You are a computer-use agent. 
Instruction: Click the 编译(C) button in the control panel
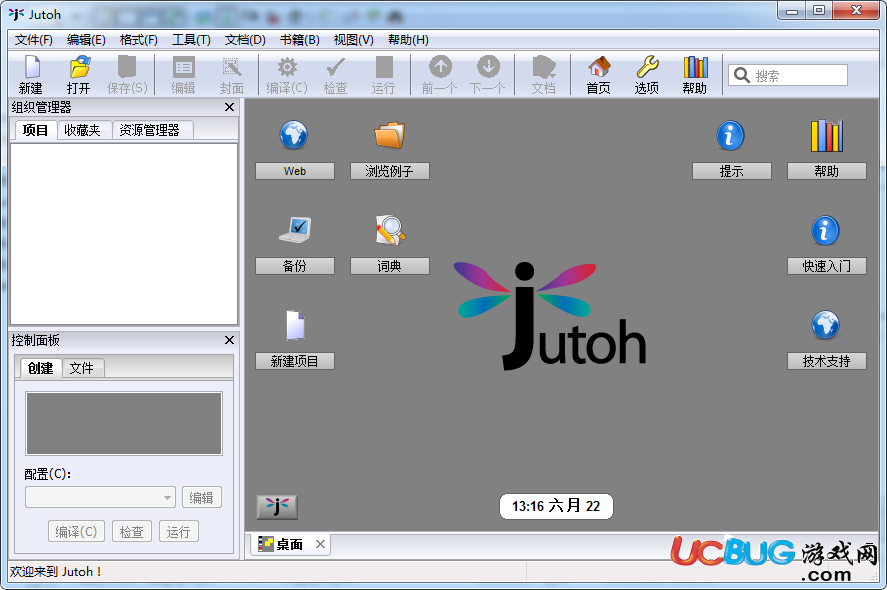[x=76, y=532]
